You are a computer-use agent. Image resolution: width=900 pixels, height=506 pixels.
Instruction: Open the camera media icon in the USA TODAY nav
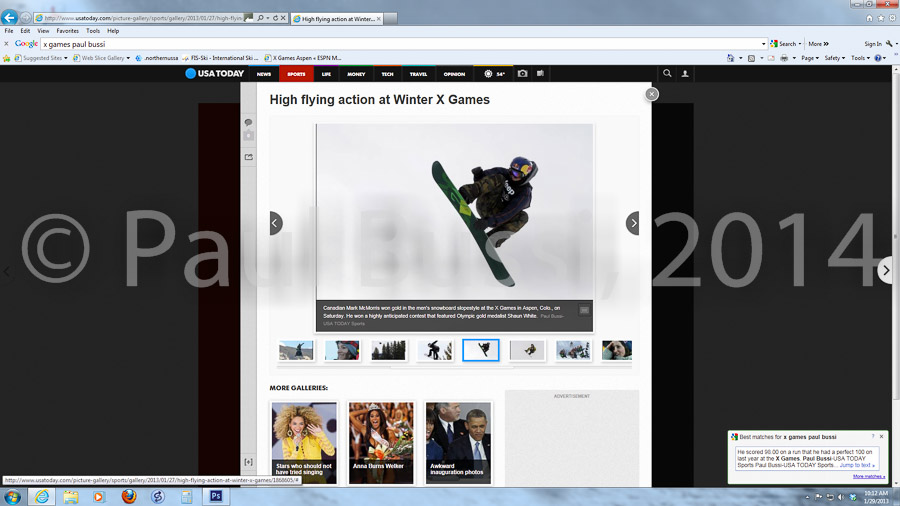click(x=522, y=73)
